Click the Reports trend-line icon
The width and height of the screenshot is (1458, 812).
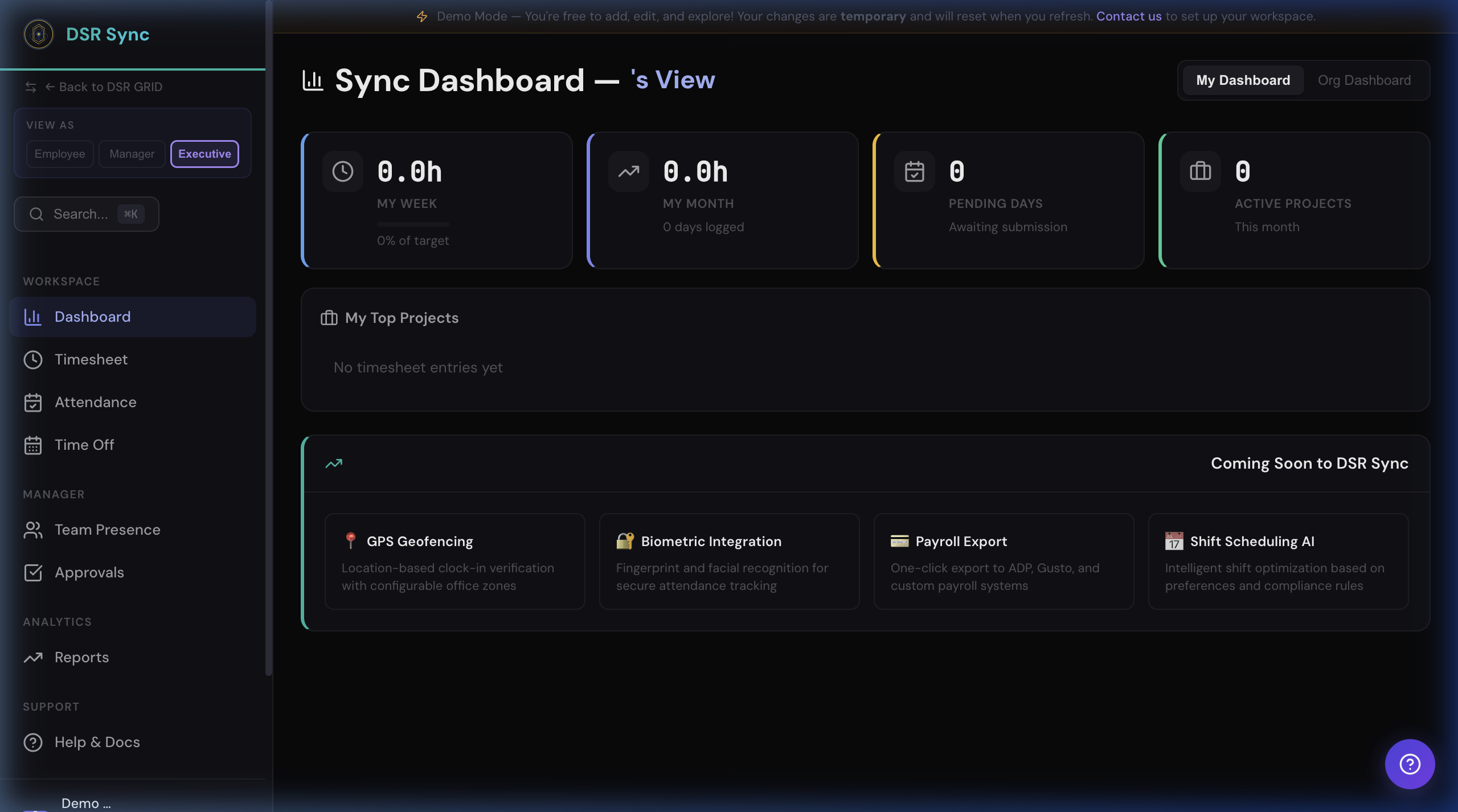coord(33,657)
